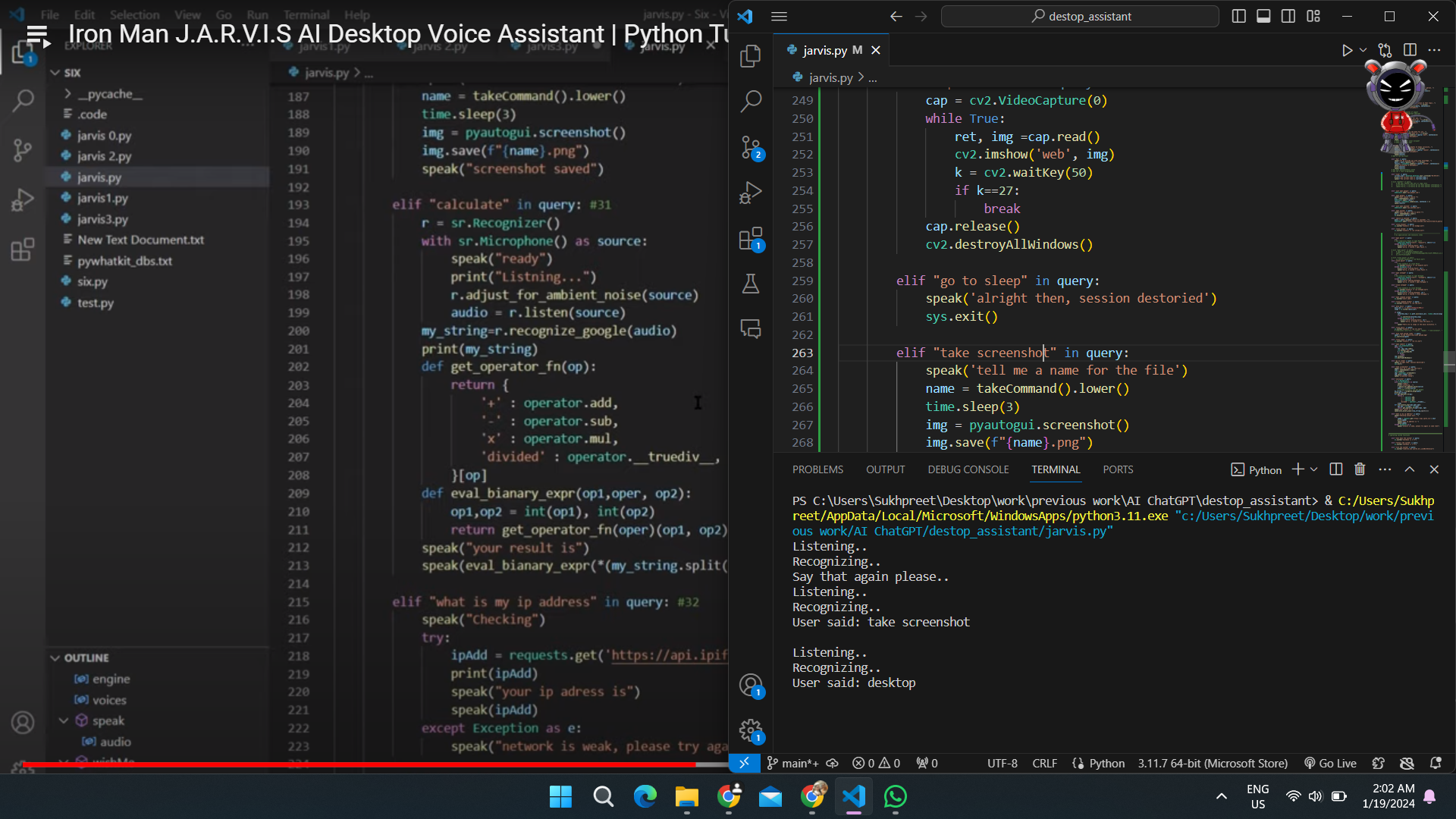Toggle the bottom panel visibility

point(1263,16)
